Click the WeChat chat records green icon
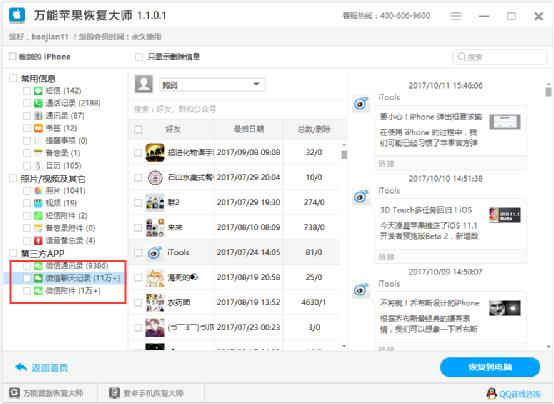 pyautogui.click(x=38, y=278)
